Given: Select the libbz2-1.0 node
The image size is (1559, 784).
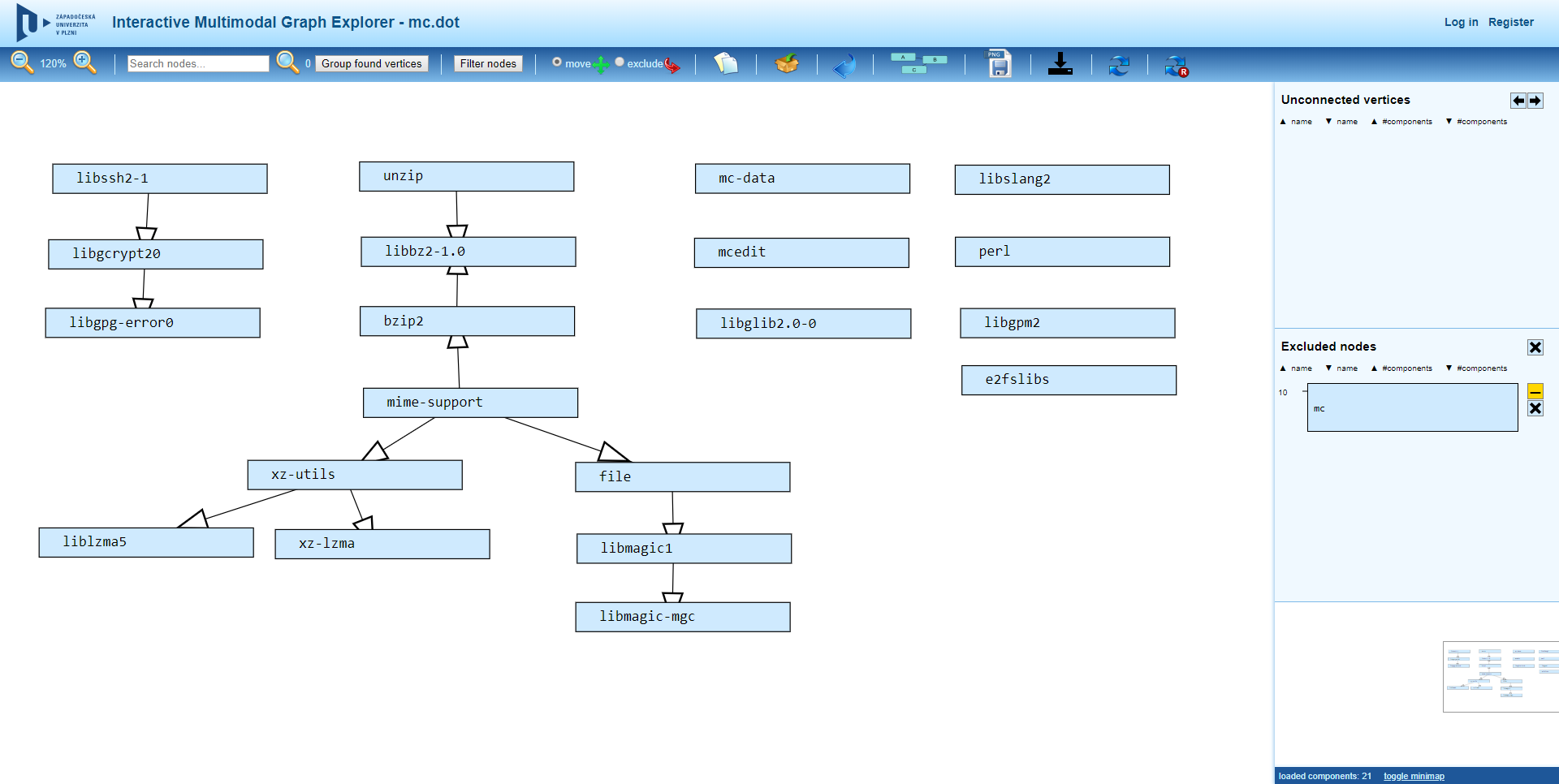Looking at the screenshot, I should pos(469,252).
